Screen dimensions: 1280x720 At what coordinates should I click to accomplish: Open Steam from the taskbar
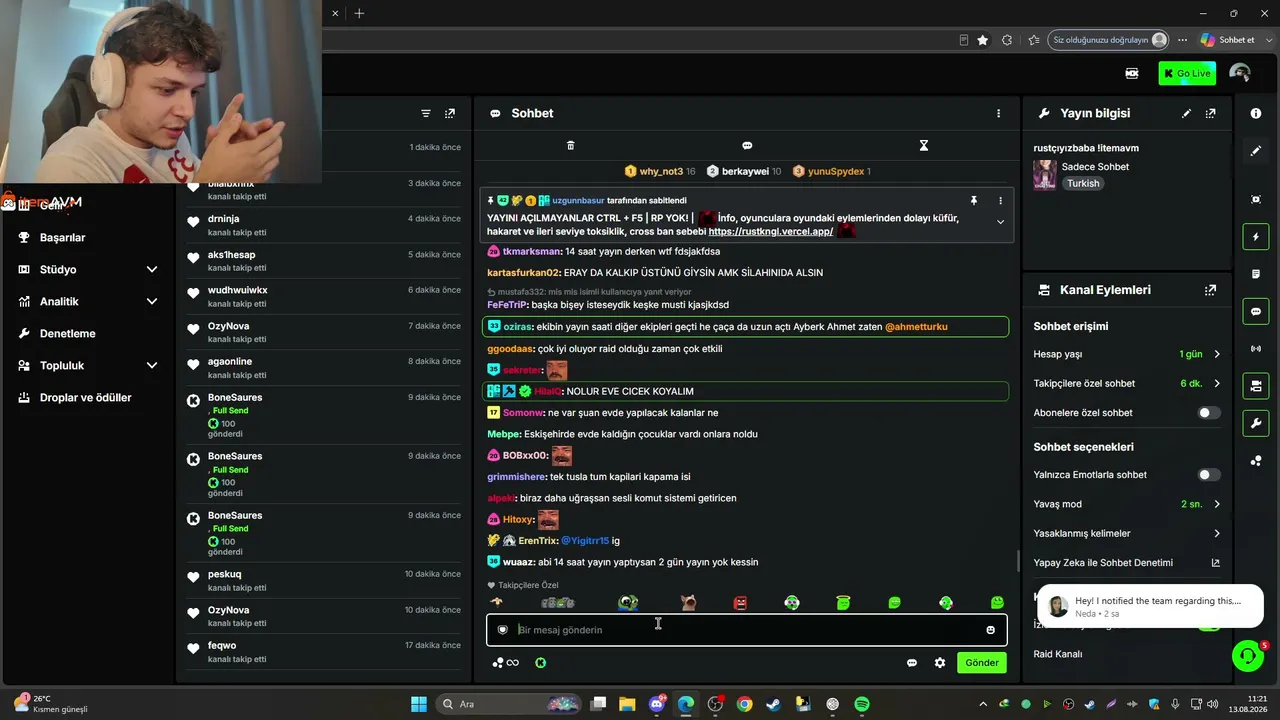click(774, 704)
